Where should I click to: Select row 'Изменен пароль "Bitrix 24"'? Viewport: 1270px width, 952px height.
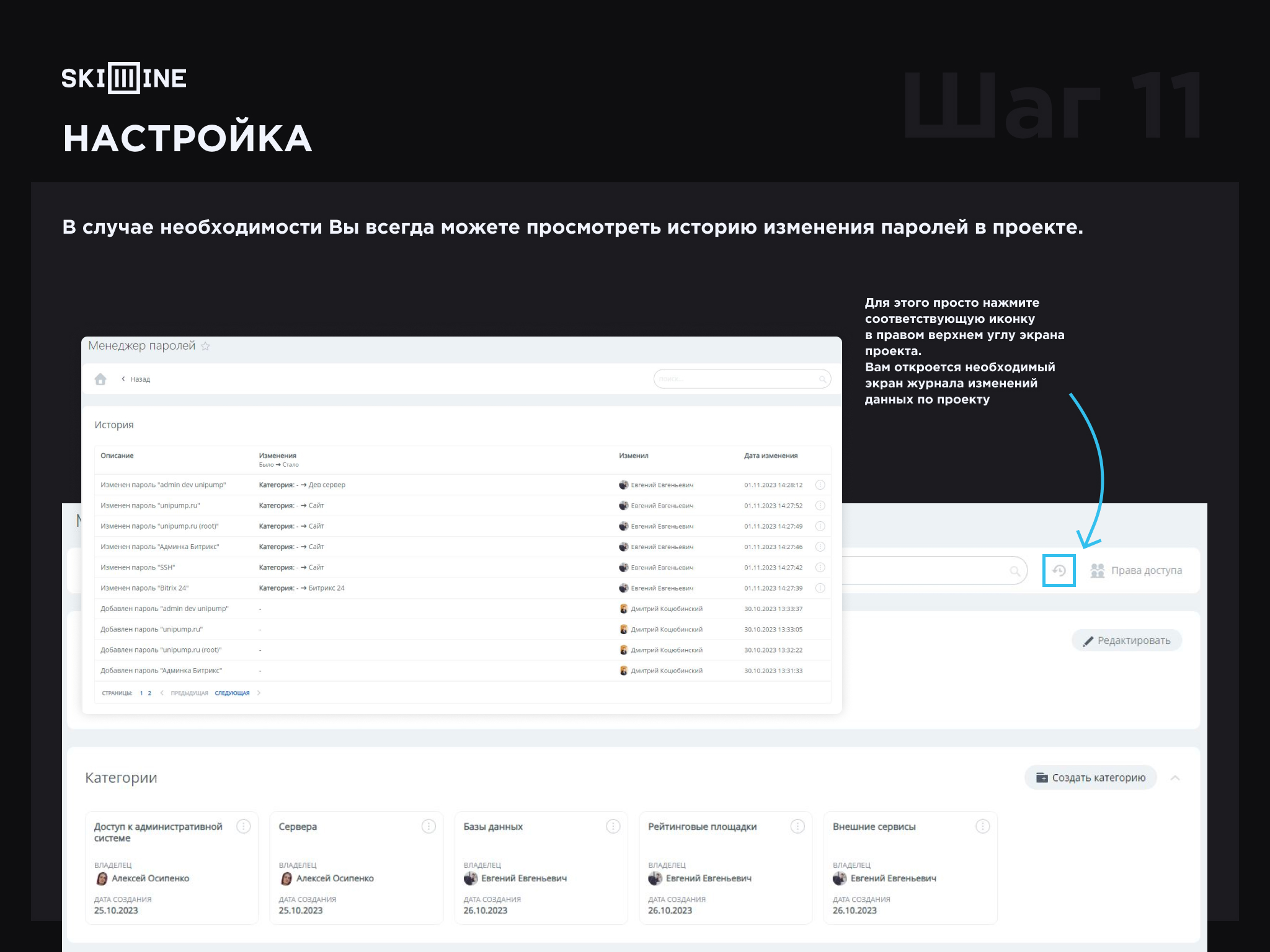[x=463, y=588]
